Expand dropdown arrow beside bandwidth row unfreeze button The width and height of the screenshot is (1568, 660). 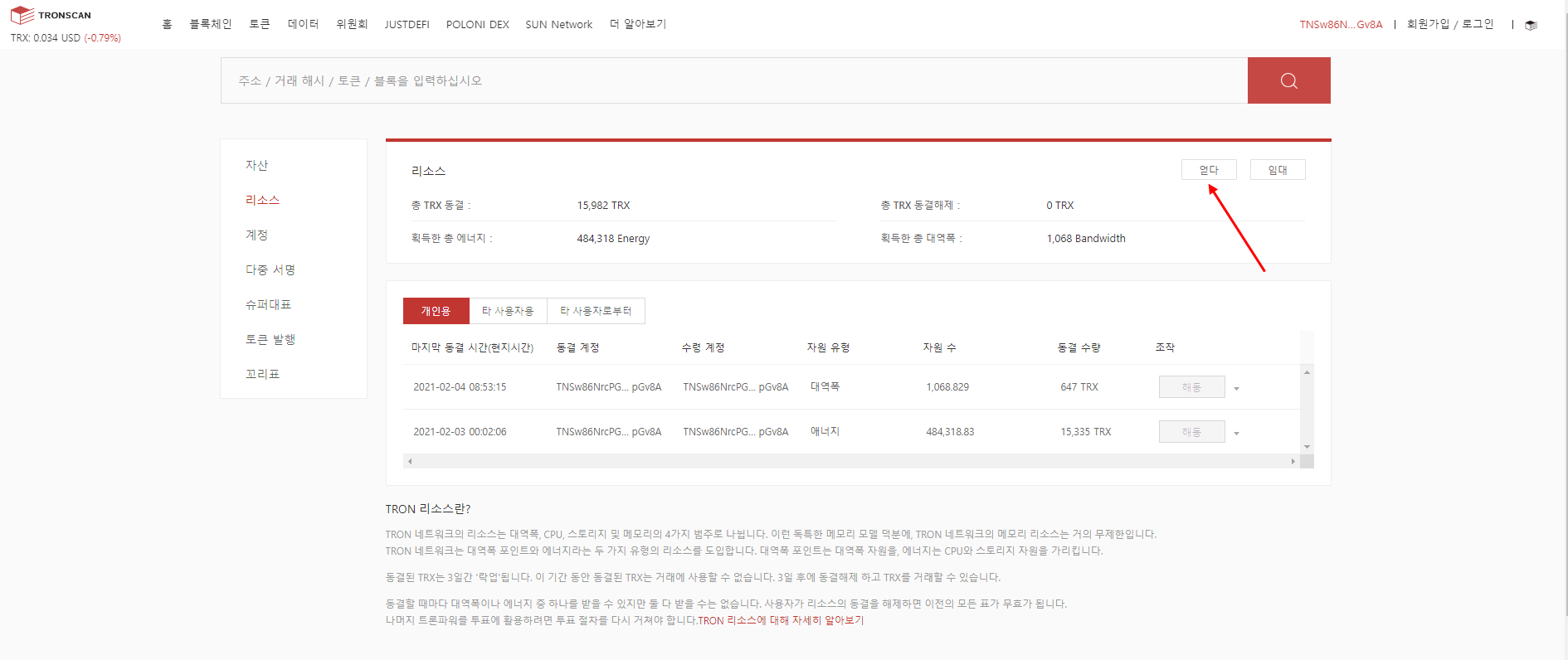point(1236,388)
